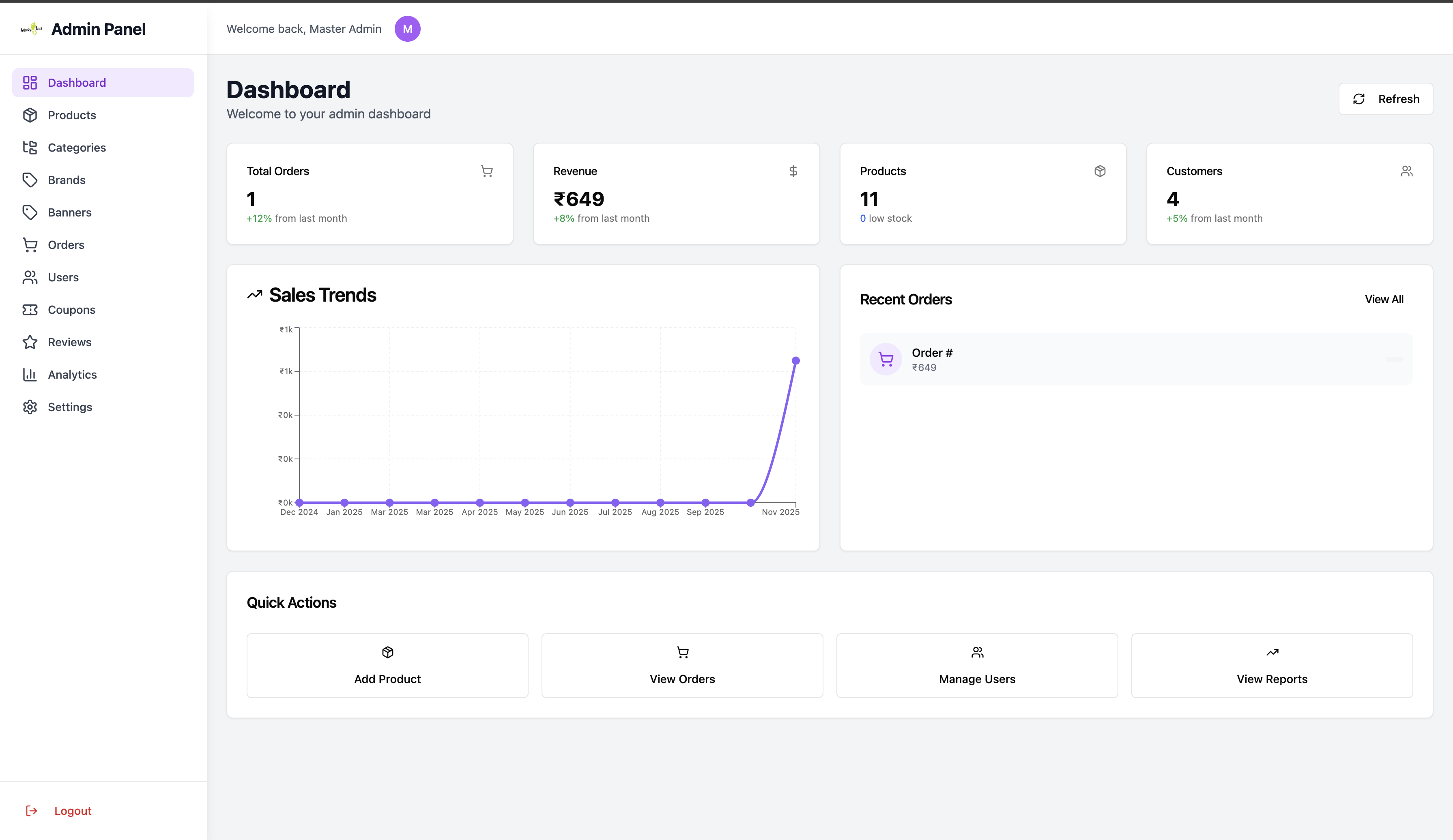Click the purple cart icon in Recent Orders
The image size is (1453, 840).
pyautogui.click(x=886, y=360)
